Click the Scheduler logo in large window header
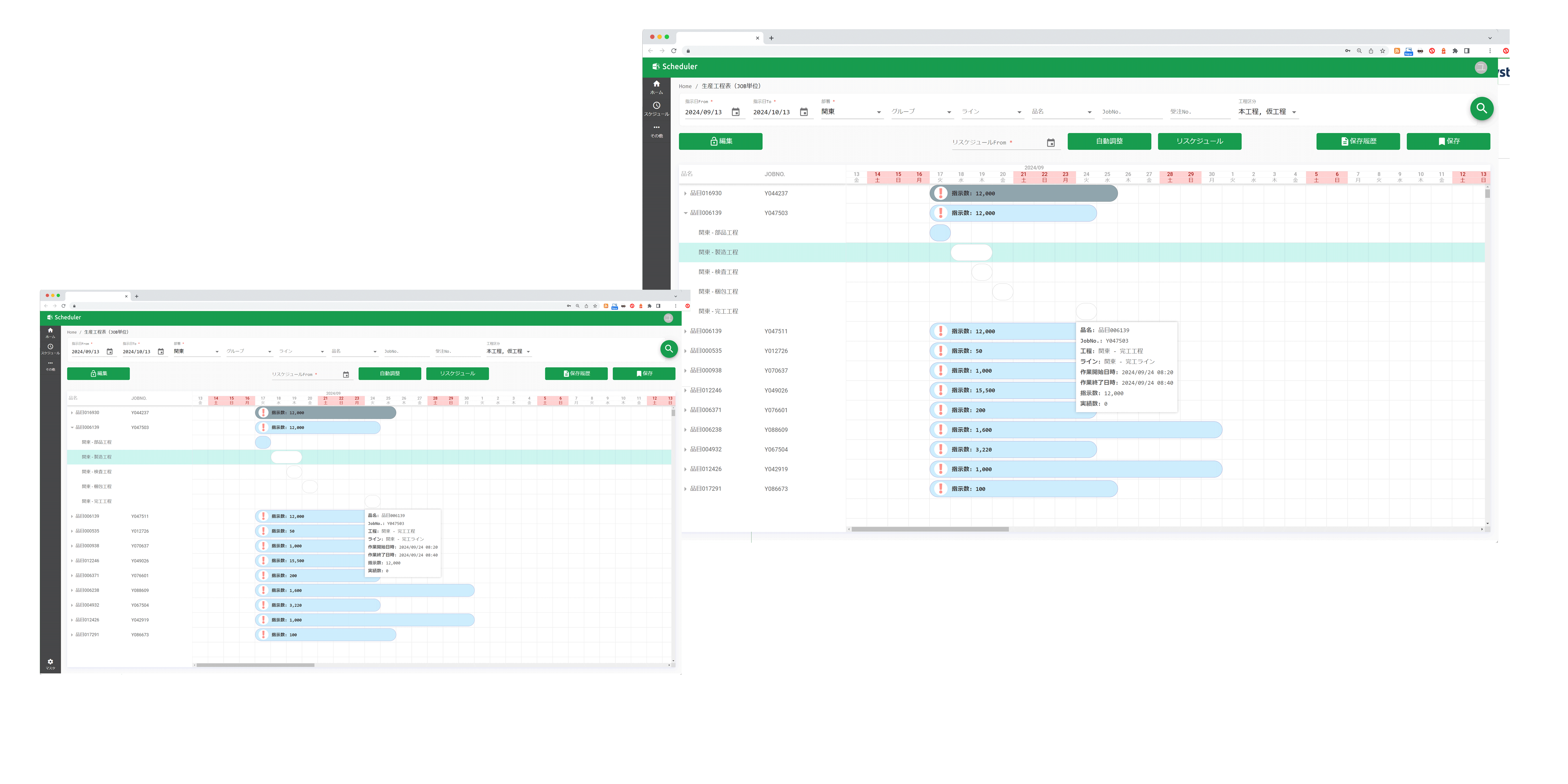 click(675, 66)
